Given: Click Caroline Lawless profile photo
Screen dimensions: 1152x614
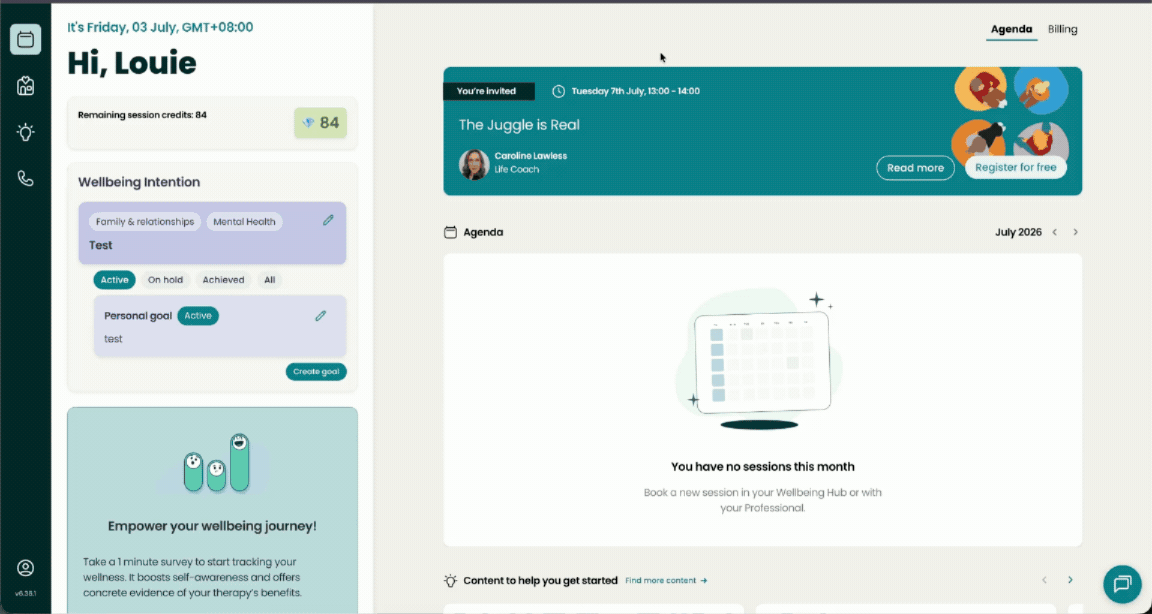Looking at the screenshot, I should pos(474,165).
